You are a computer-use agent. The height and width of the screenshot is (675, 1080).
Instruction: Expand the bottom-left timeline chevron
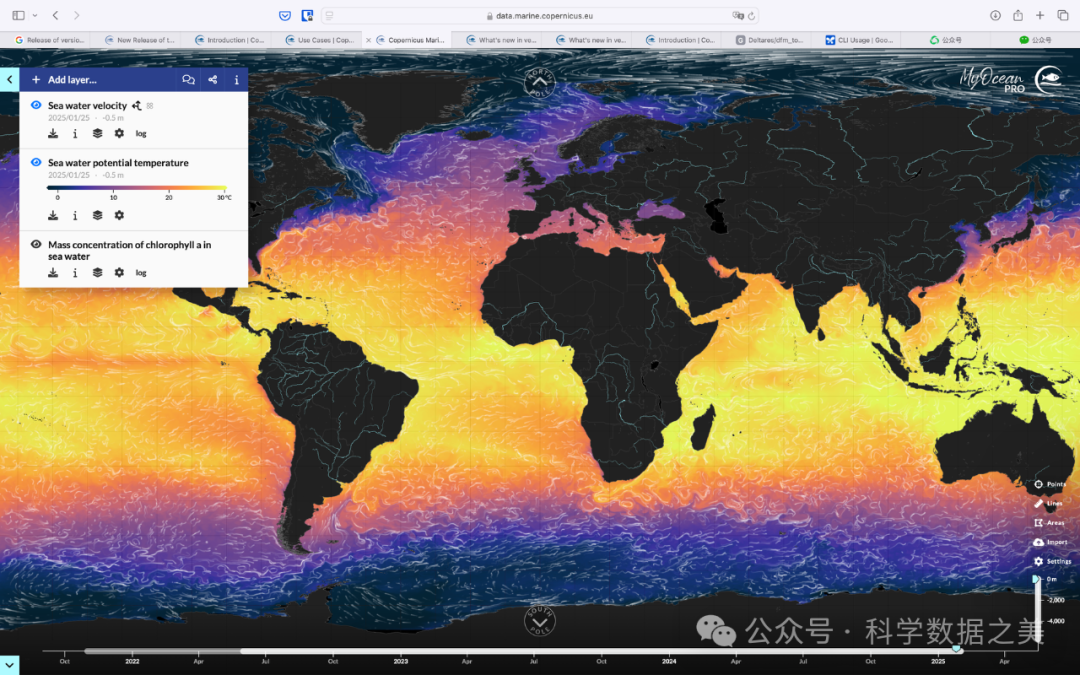pyautogui.click(x=9, y=664)
